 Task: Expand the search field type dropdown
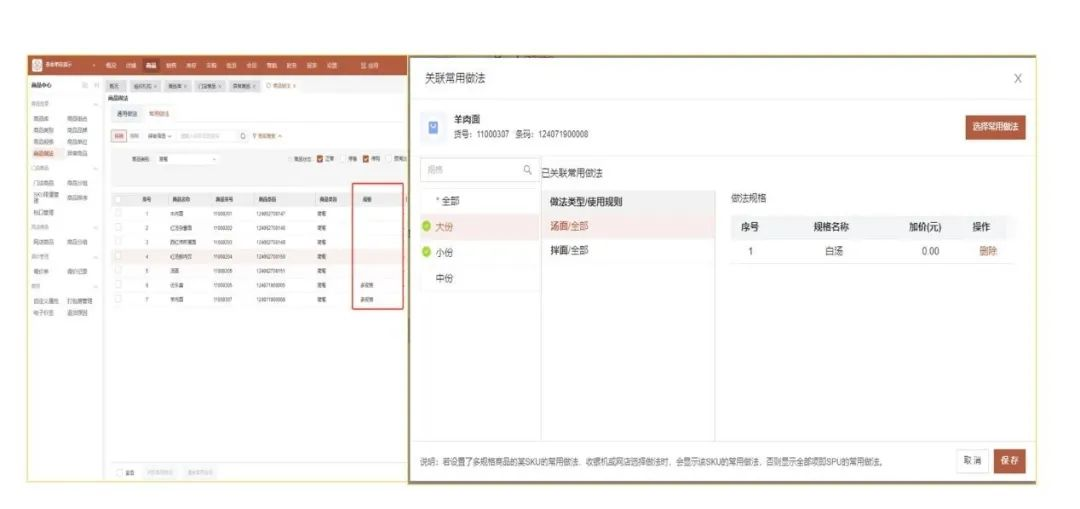click(162, 136)
